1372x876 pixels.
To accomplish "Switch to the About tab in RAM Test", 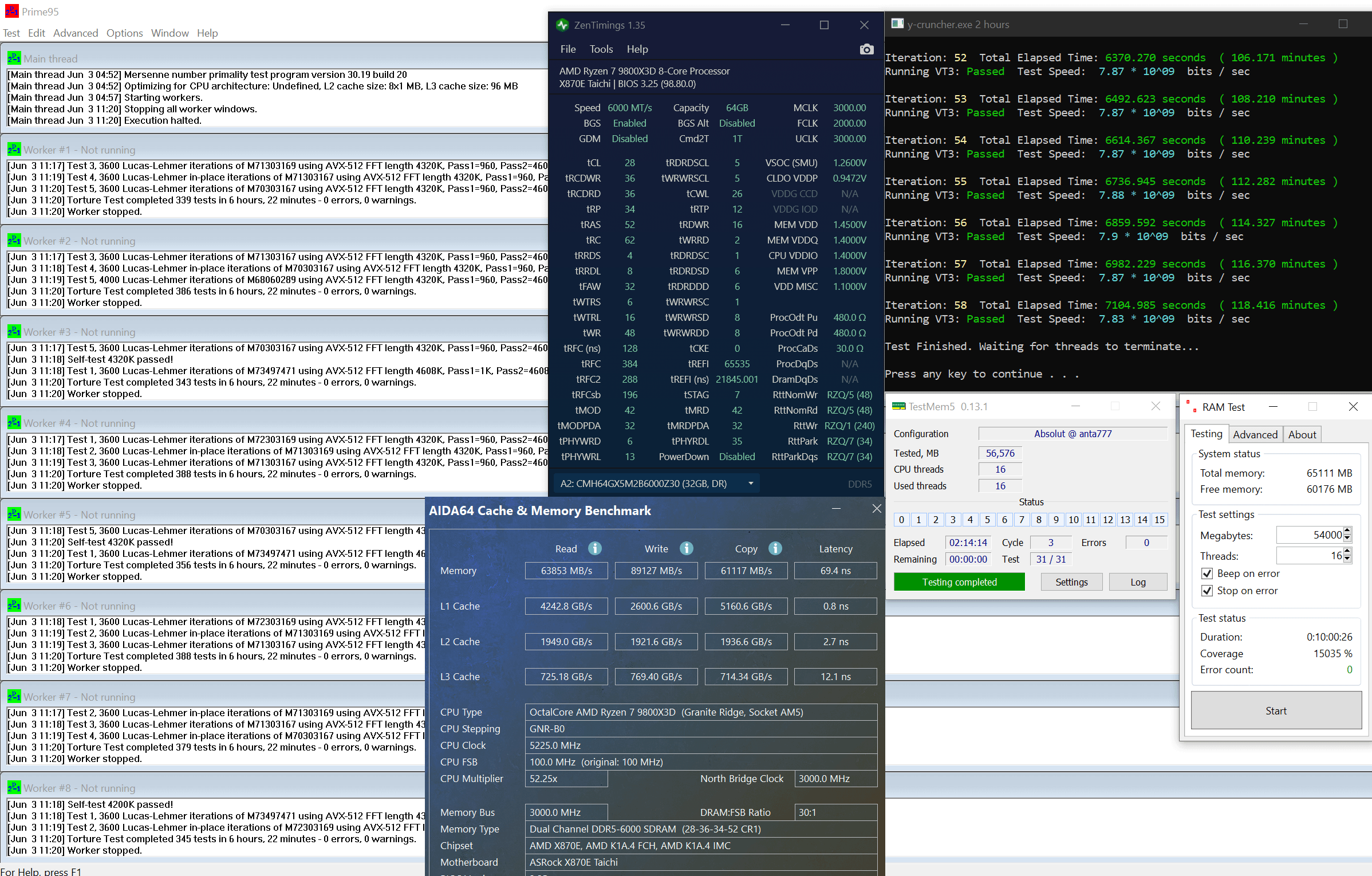I will tap(1302, 435).
